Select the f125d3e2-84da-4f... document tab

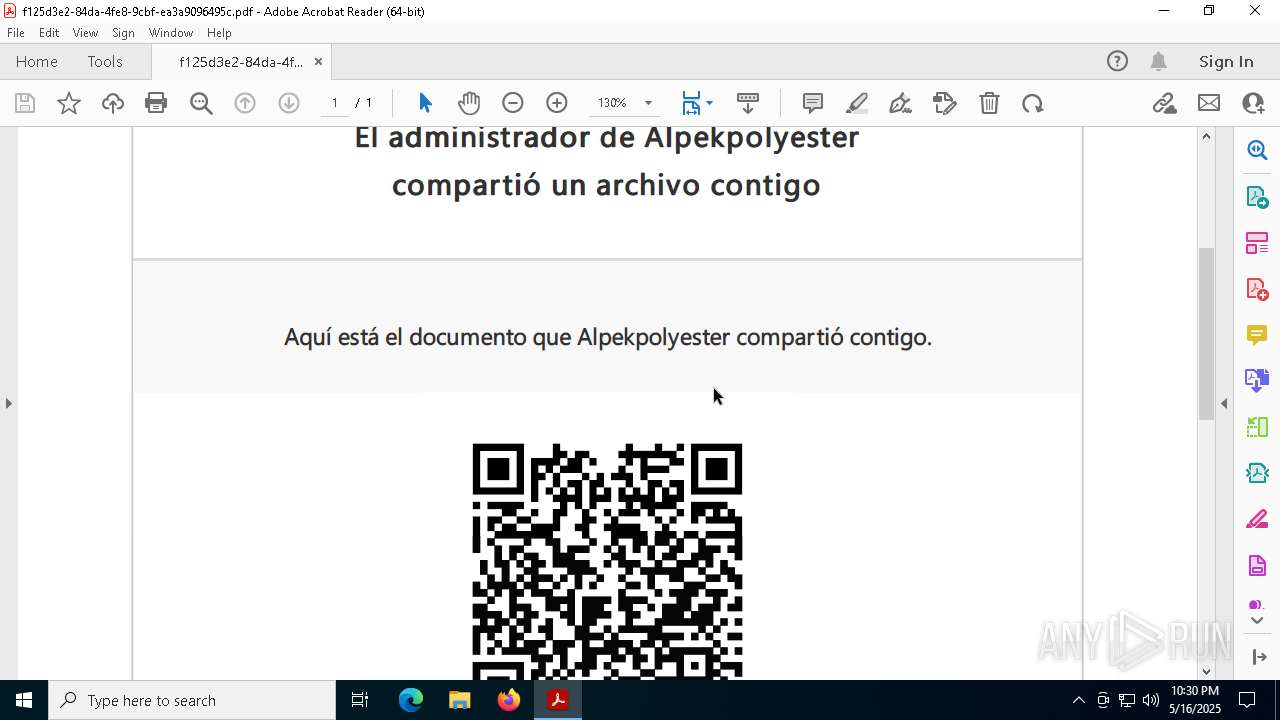pos(241,62)
